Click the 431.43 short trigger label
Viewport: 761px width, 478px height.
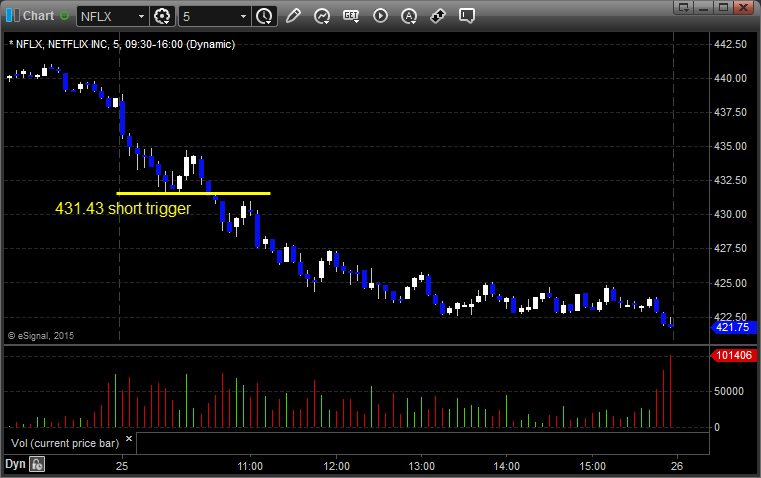click(123, 208)
